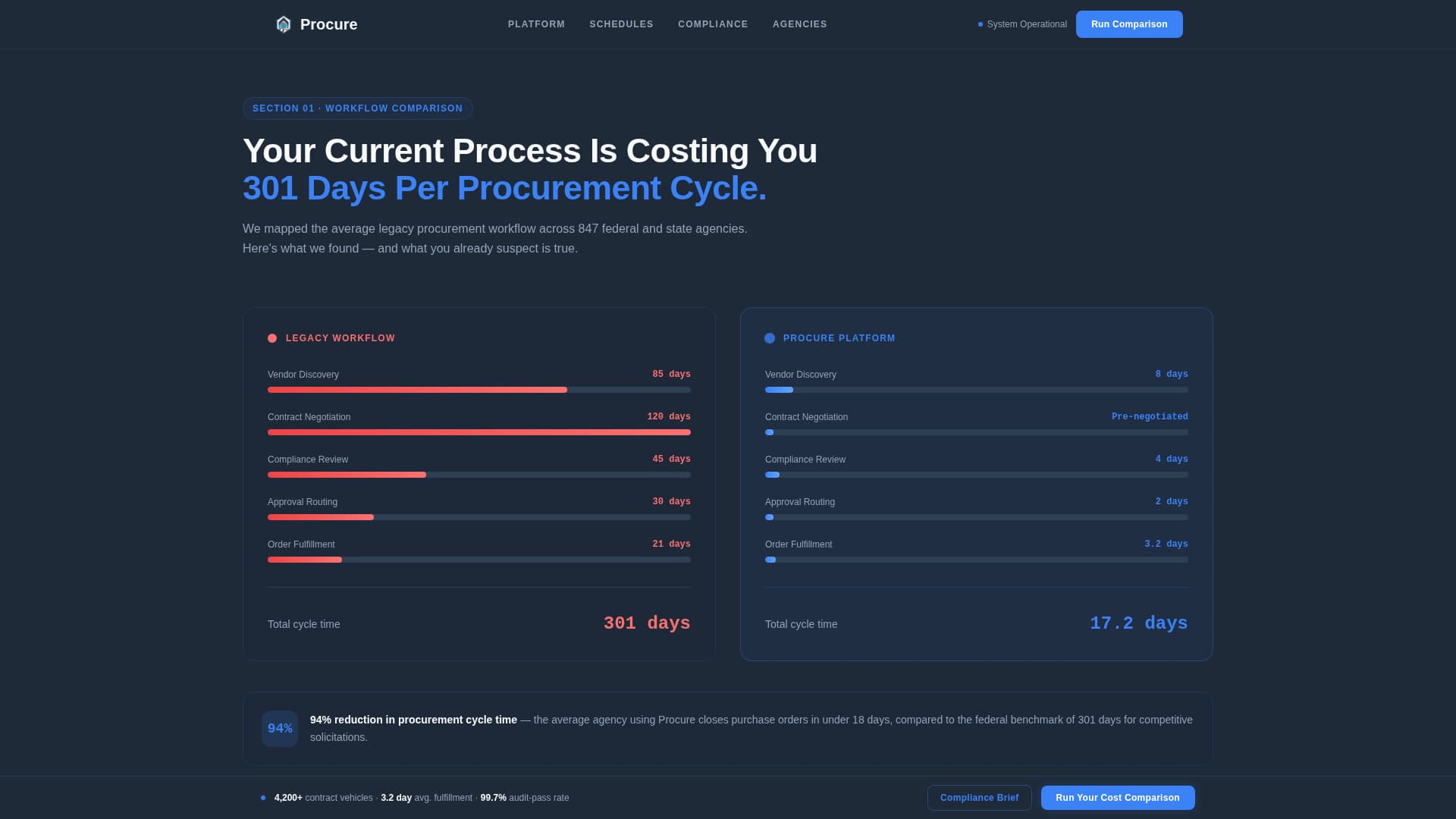Click the legacy Approval Routing progress bar
Image resolution: width=1456 pixels, height=819 pixels.
tap(479, 517)
